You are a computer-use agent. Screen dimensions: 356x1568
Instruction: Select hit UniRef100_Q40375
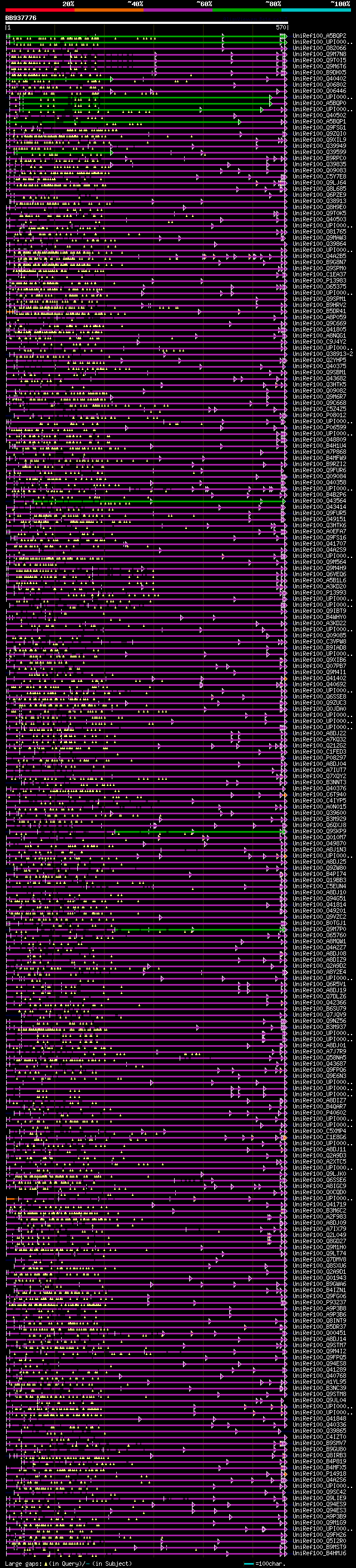(x=319, y=367)
